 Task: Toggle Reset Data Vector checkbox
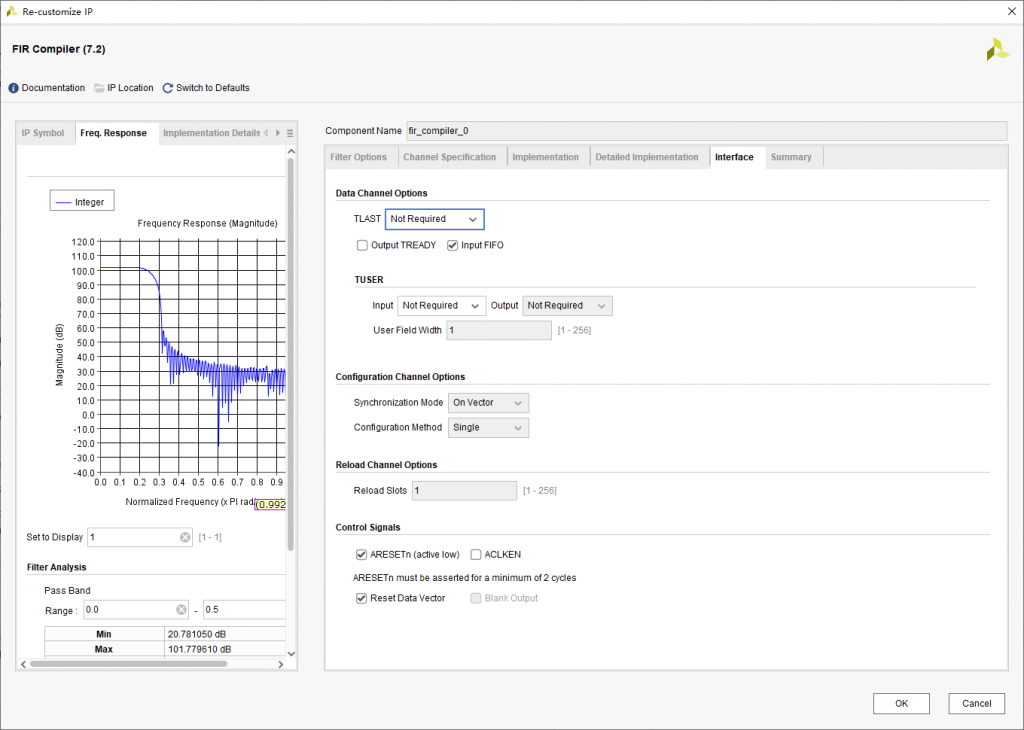(361, 599)
